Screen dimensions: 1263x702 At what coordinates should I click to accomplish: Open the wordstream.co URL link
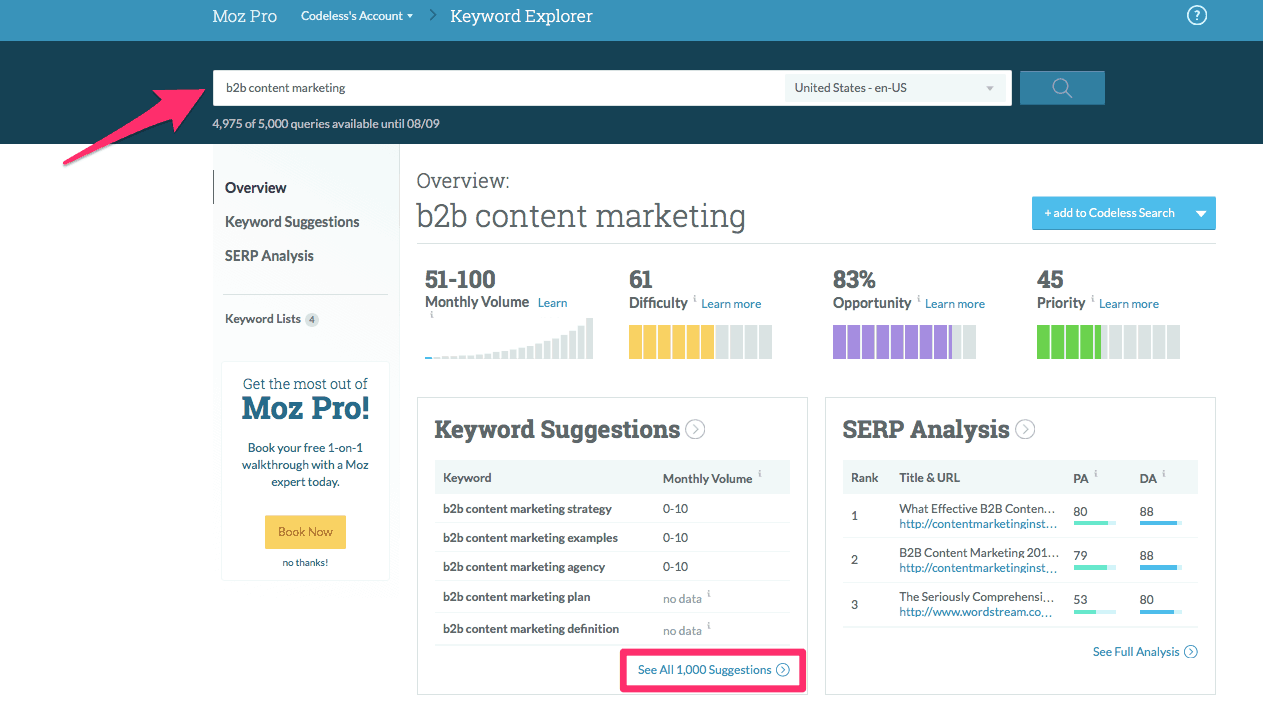tap(976, 612)
